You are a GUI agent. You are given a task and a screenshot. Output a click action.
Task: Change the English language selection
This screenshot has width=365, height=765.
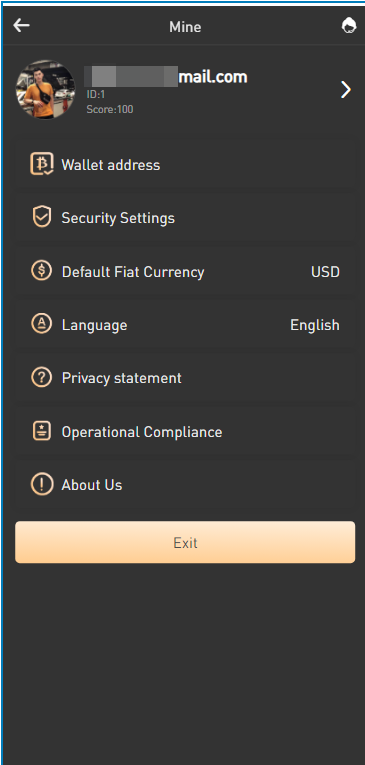315,325
